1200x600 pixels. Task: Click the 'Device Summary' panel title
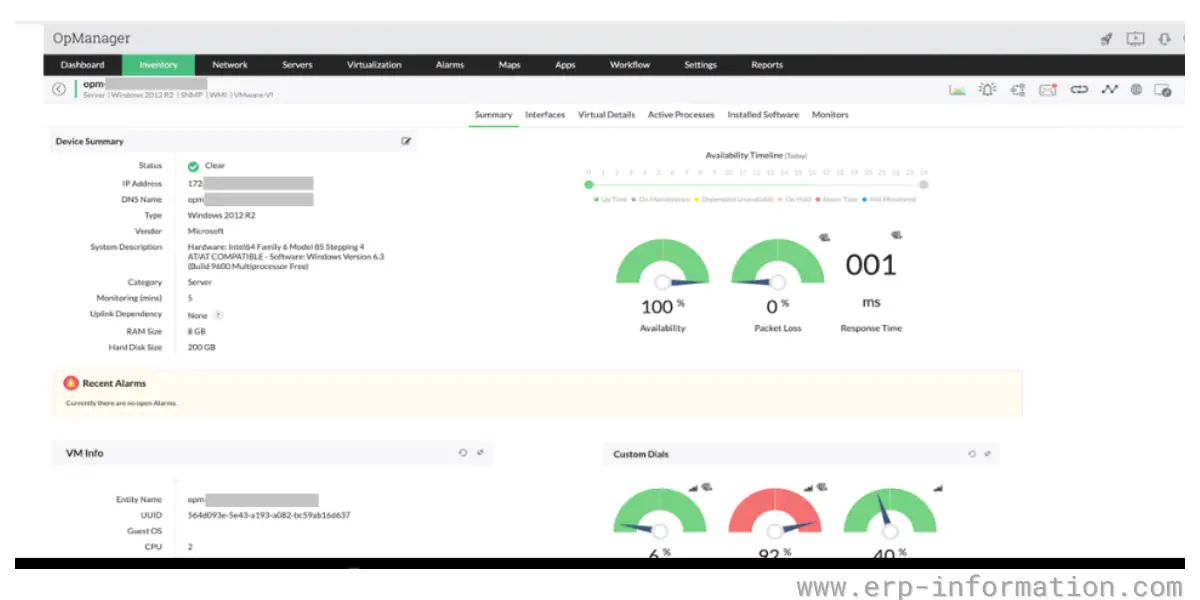click(x=89, y=142)
